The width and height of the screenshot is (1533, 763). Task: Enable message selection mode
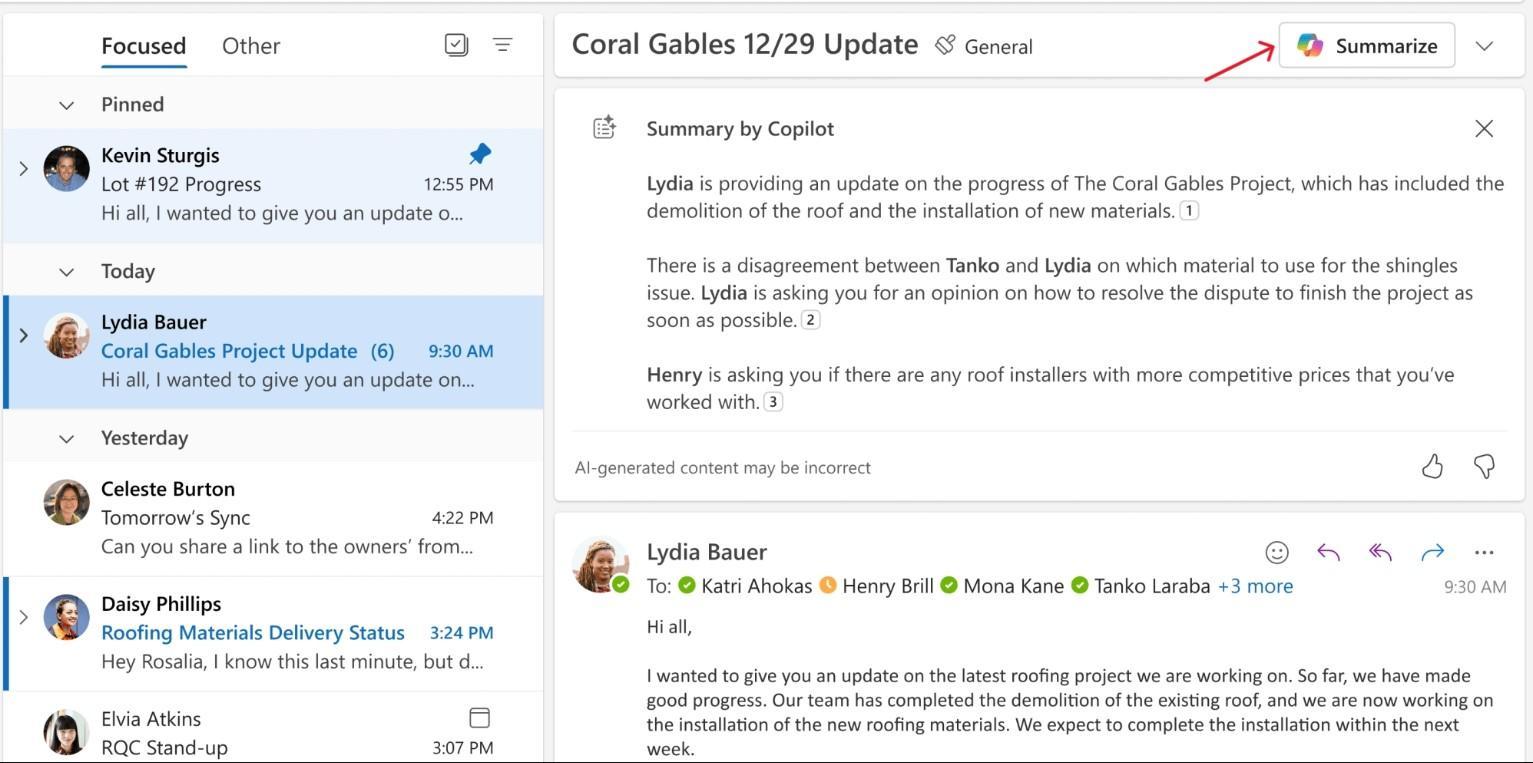pos(456,45)
